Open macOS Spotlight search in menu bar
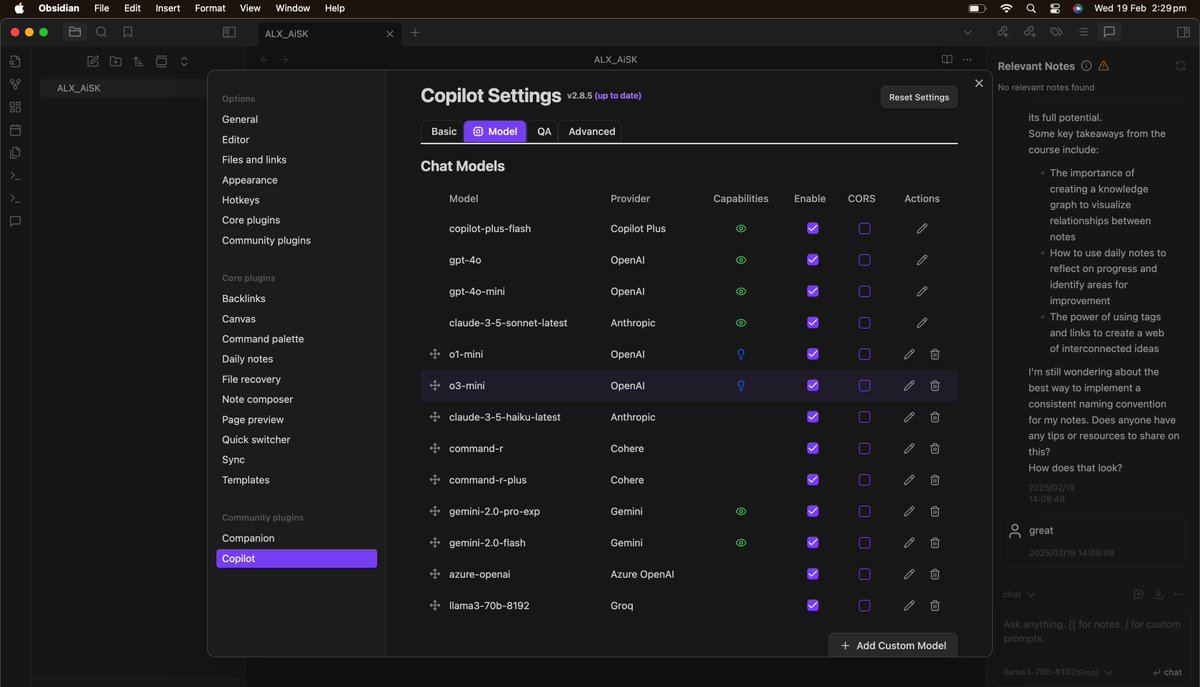 click(x=1031, y=8)
